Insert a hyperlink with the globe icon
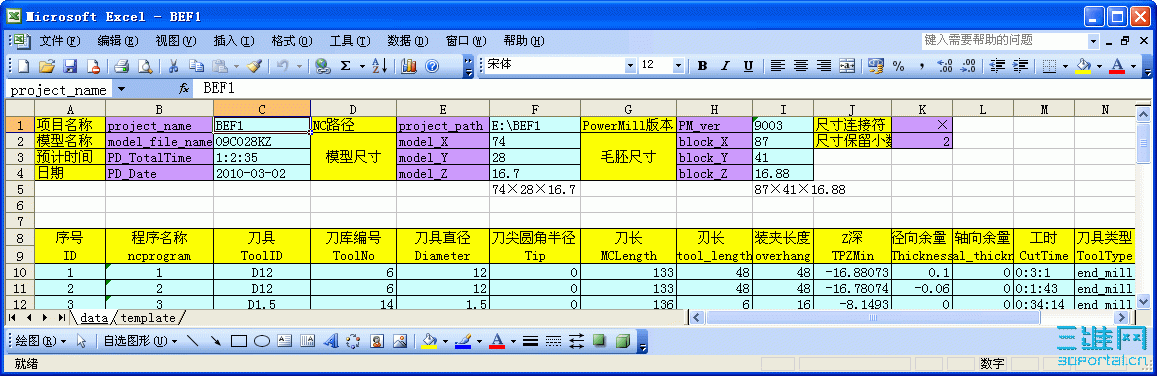The height and width of the screenshot is (376, 1157). click(322, 66)
